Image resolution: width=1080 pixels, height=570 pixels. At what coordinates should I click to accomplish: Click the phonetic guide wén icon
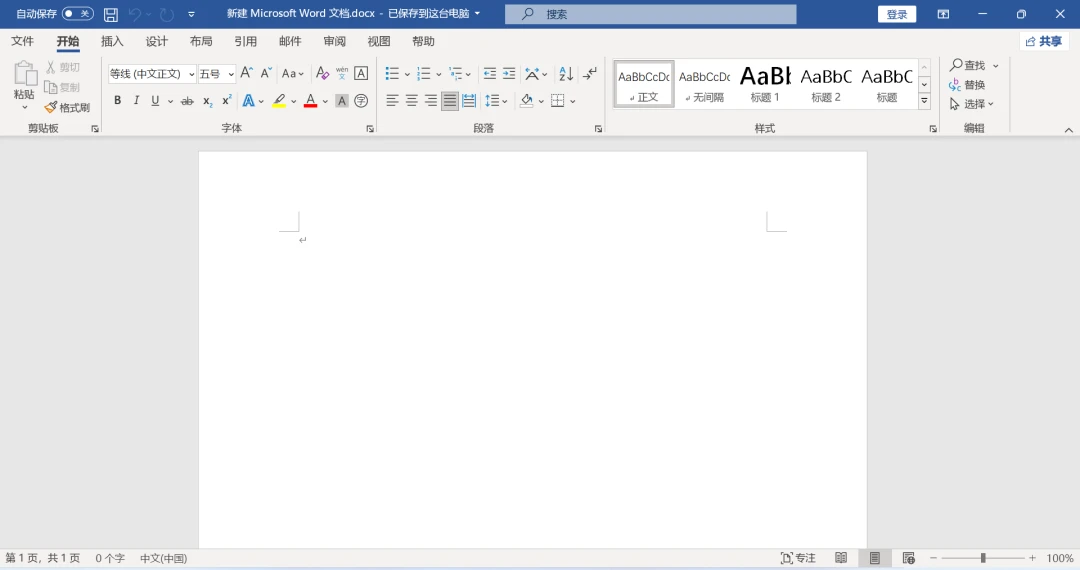342,73
